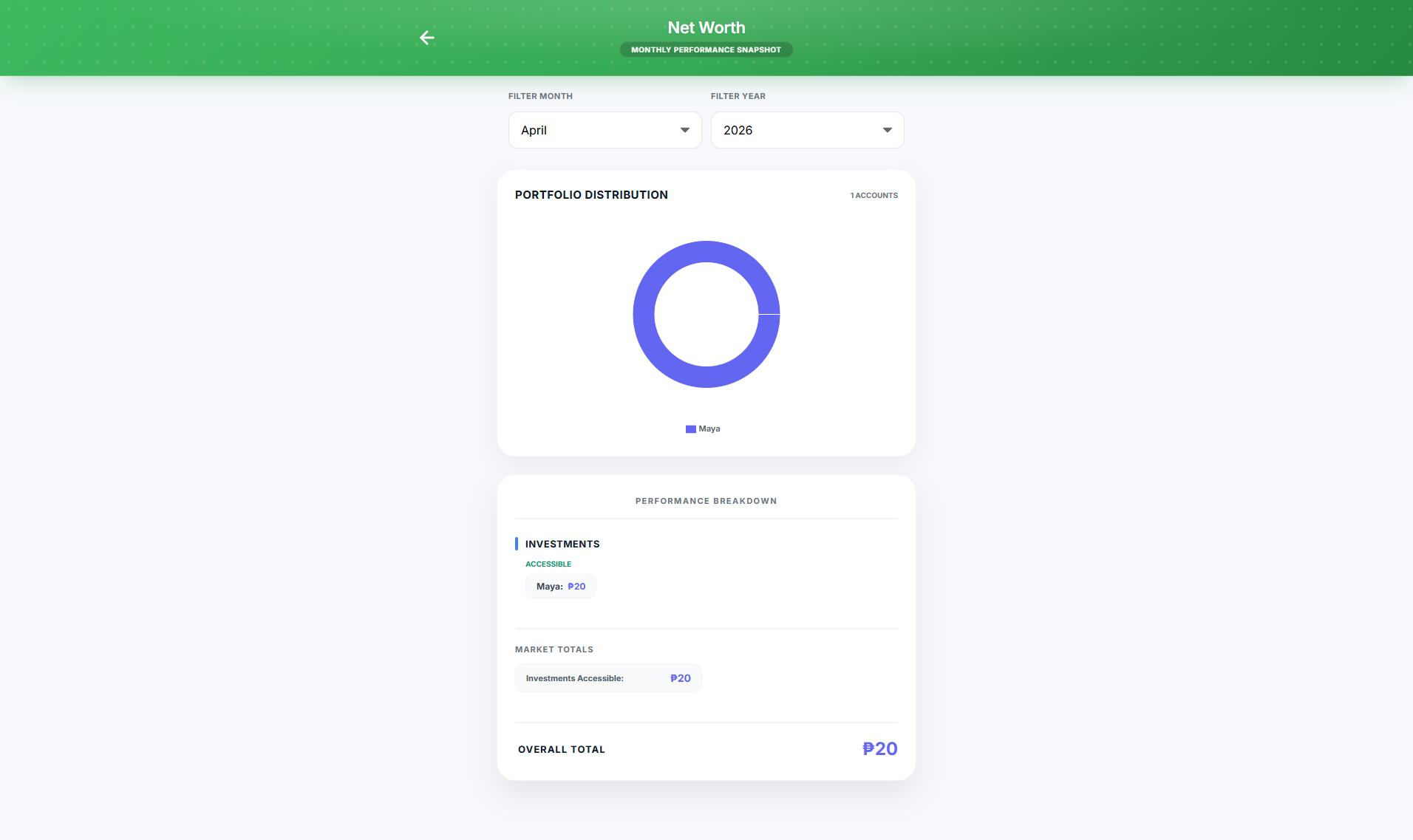Screen dimensions: 1413x840
Task: Click the Investments section heading
Action: click(x=562, y=544)
